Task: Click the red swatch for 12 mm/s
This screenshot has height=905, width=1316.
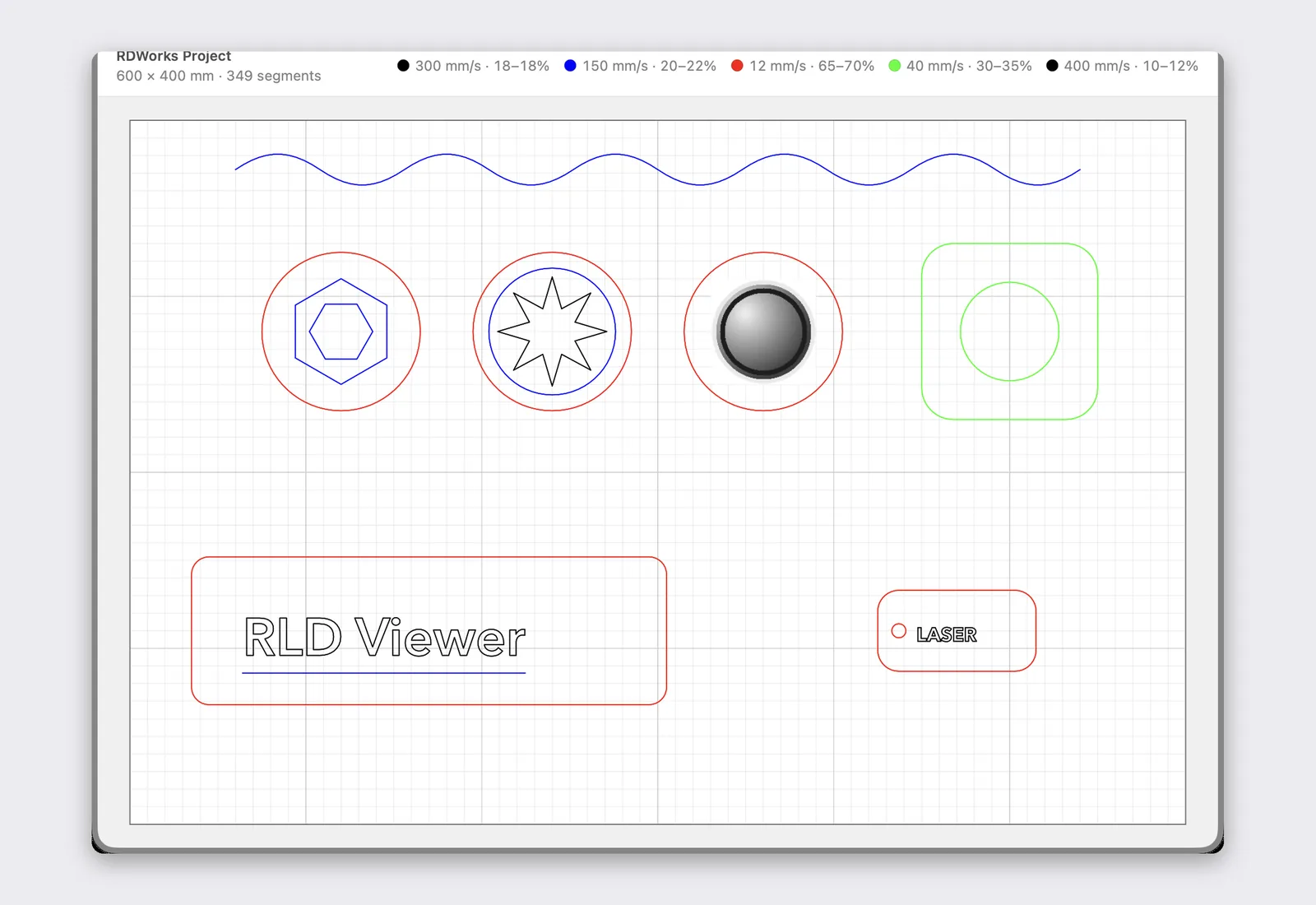Action: tap(737, 66)
